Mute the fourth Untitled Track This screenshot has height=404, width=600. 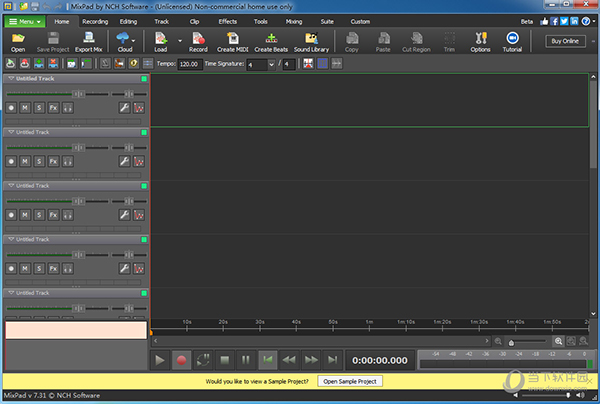25,269
